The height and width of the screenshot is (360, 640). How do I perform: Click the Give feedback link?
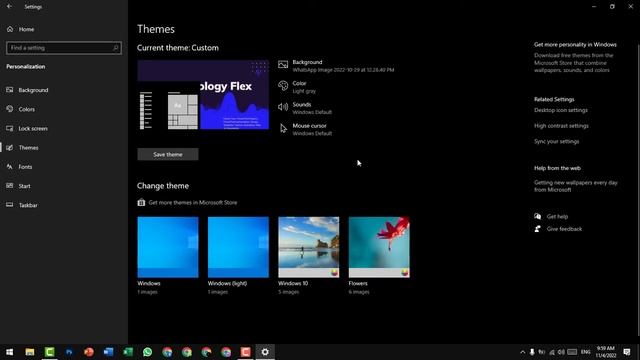click(x=564, y=229)
